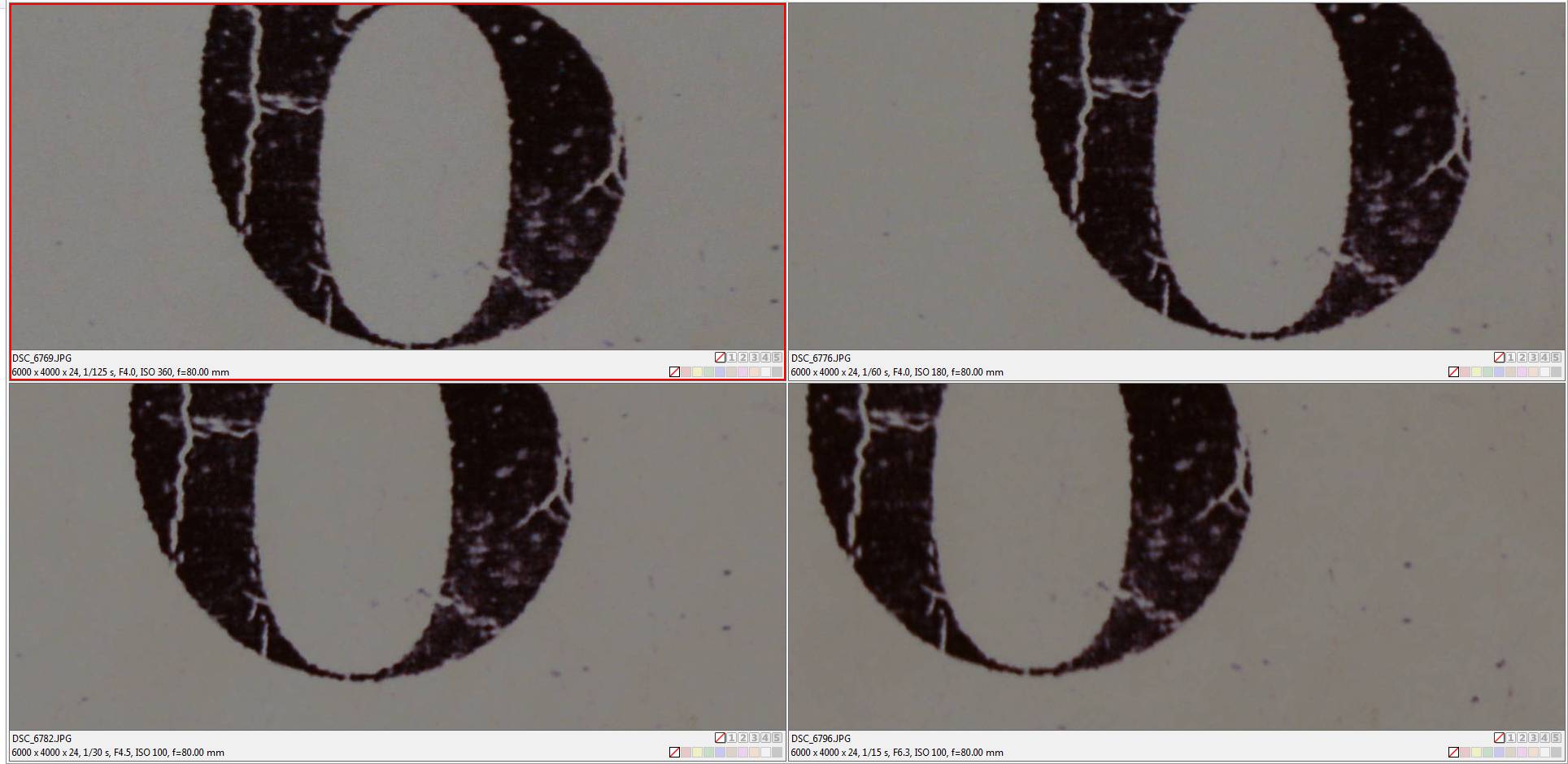
Task: Apply the yellow color label to DSC_6776.JPG
Action: click(x=1477, y=372)
